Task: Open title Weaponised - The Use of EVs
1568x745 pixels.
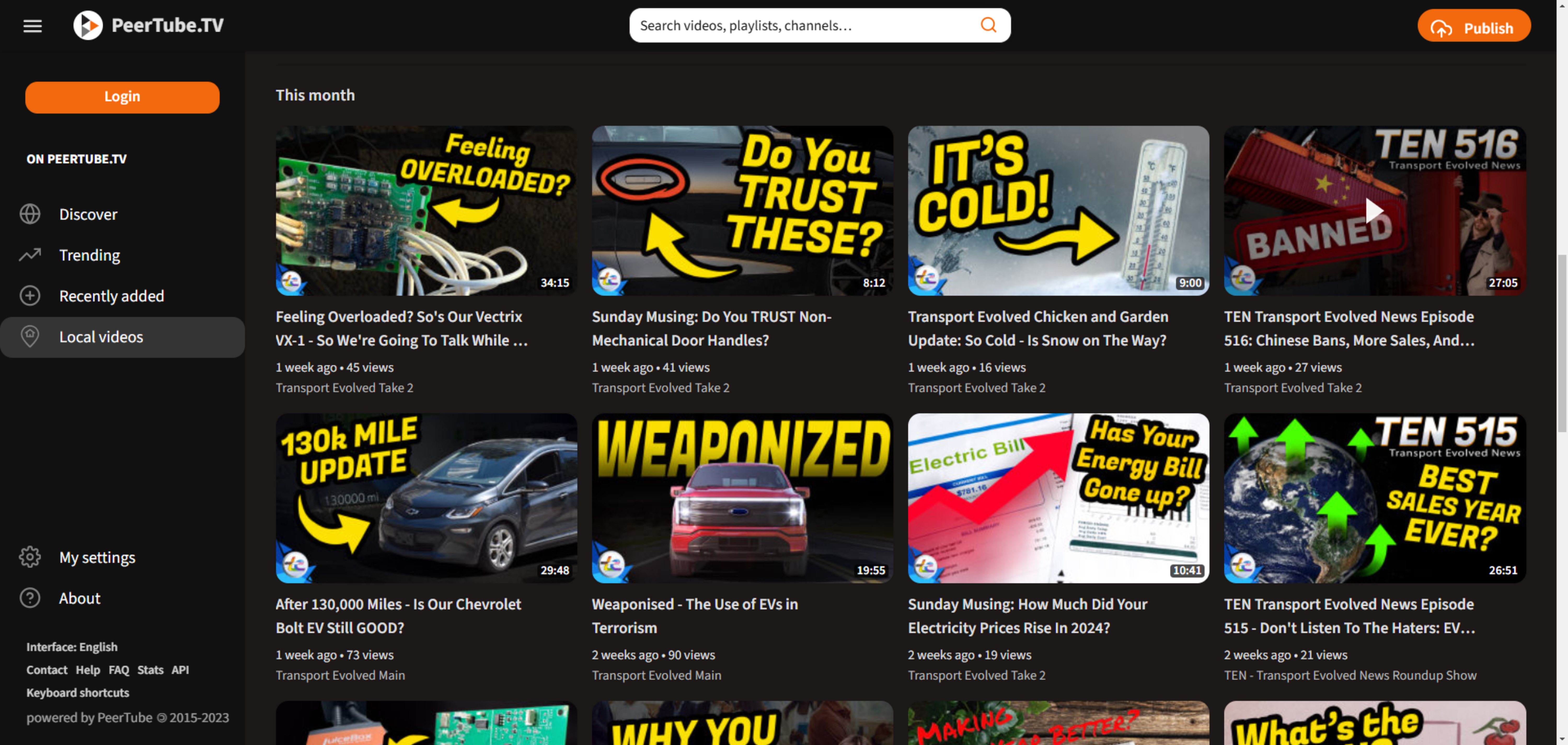Action: coord(695,615)
